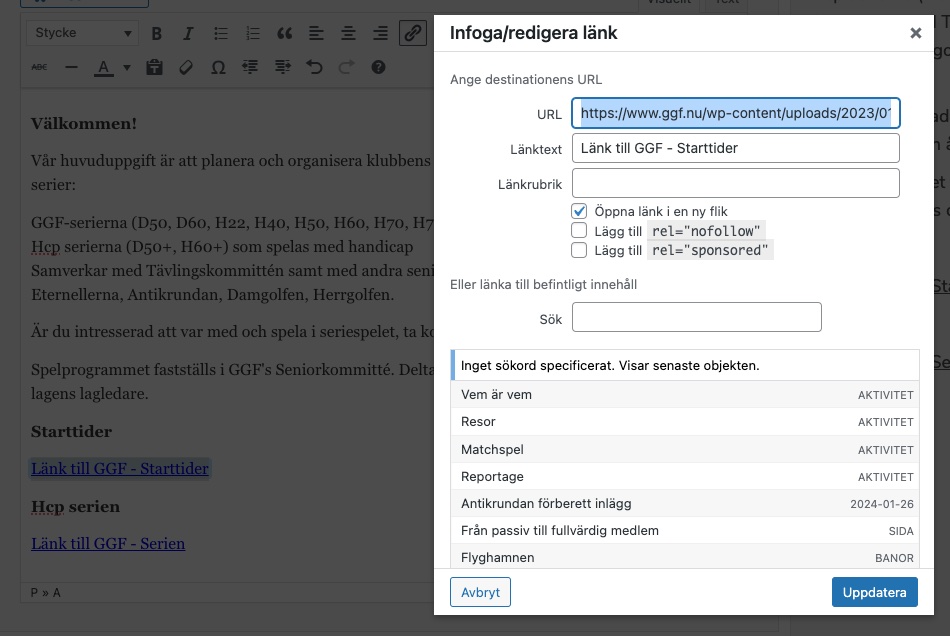The image size is (950, 636).
Task: Insert a bulleted list
Action: 221,34
